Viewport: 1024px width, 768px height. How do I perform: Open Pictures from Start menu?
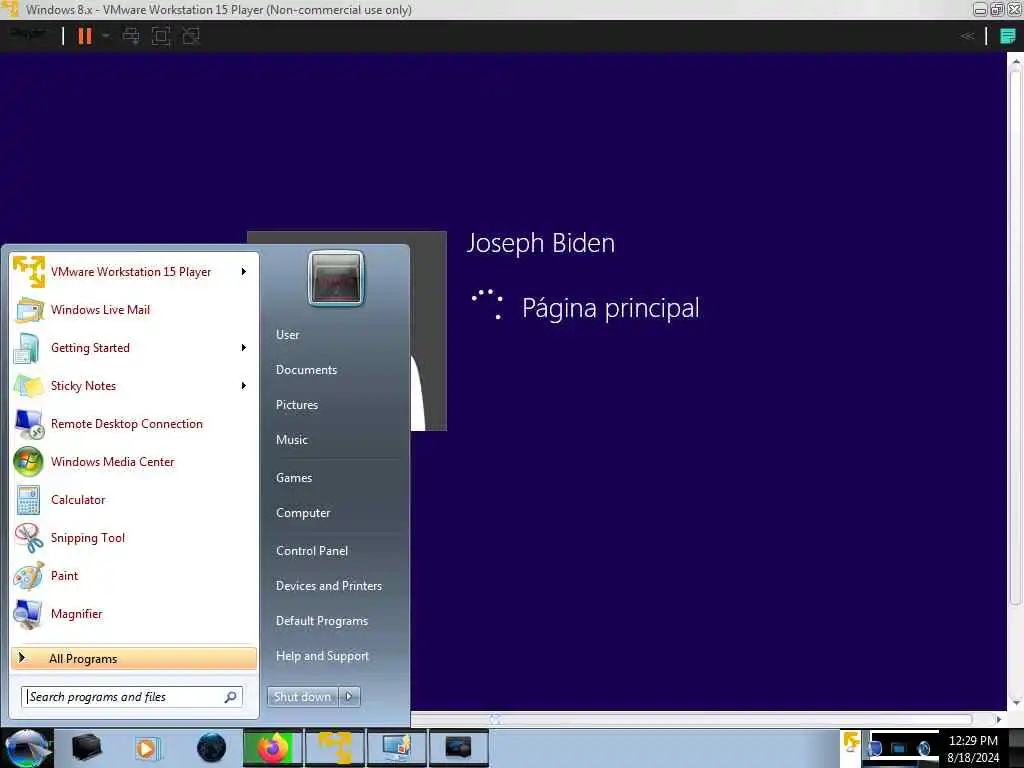click(x=296, y=405)
